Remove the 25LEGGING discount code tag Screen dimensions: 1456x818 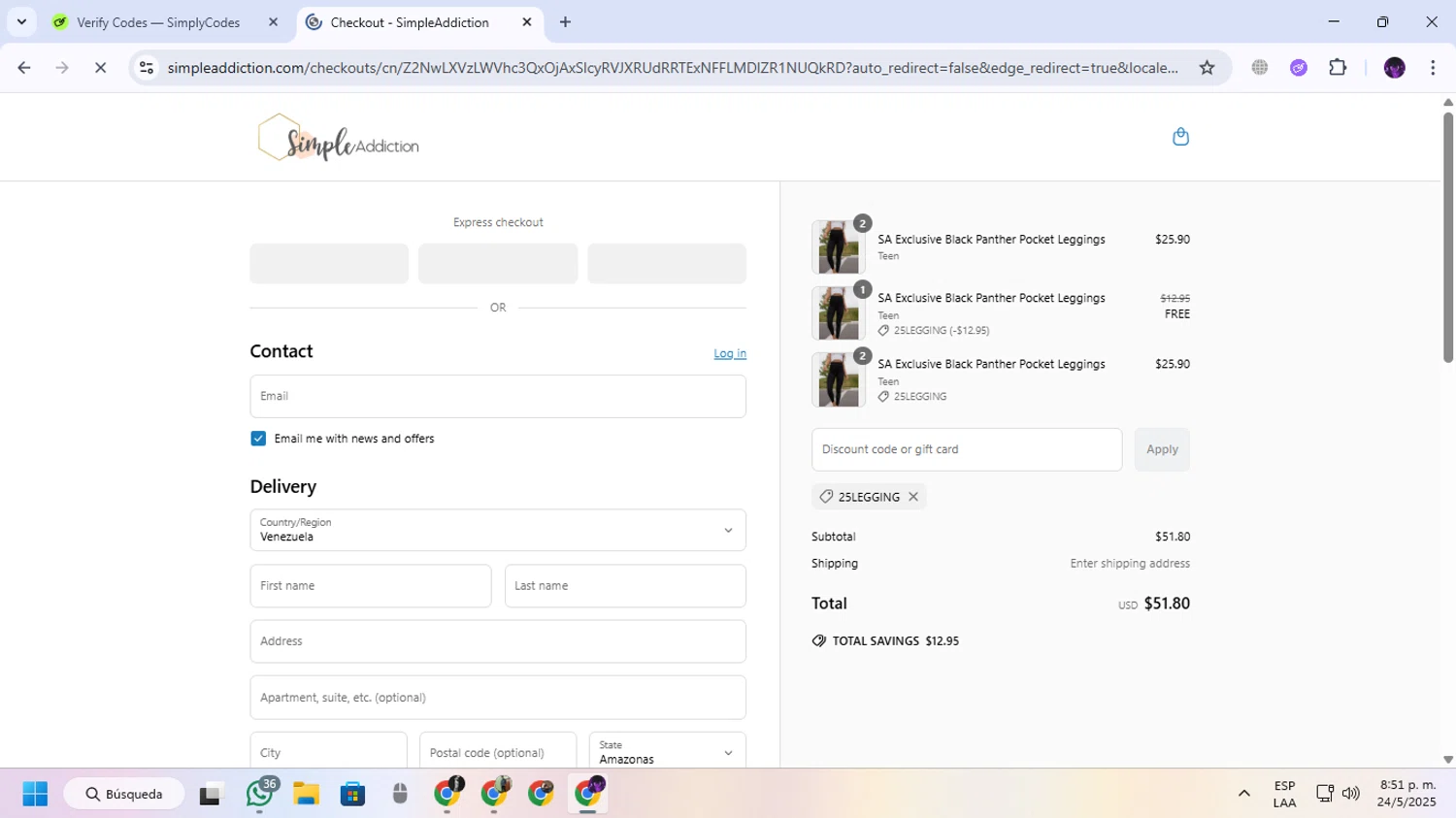point(913,497)
